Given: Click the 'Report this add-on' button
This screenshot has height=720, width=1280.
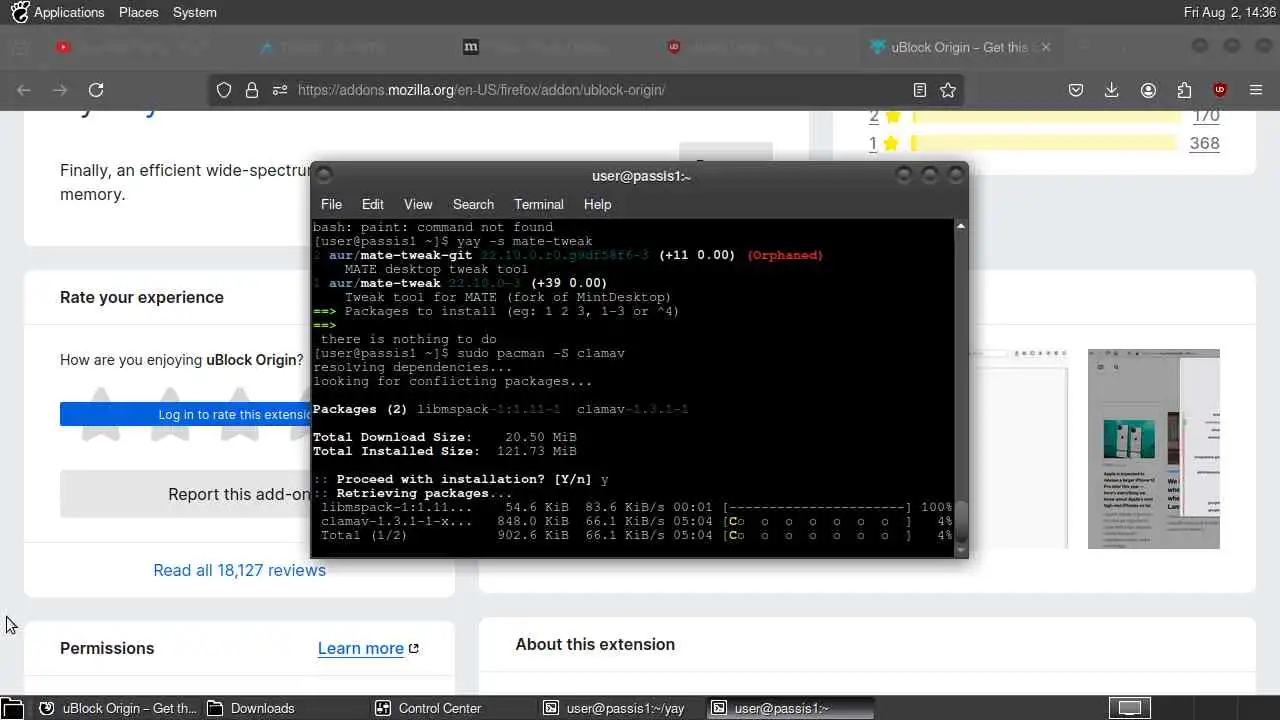Looking at the screenshot, I should (185, 494).
